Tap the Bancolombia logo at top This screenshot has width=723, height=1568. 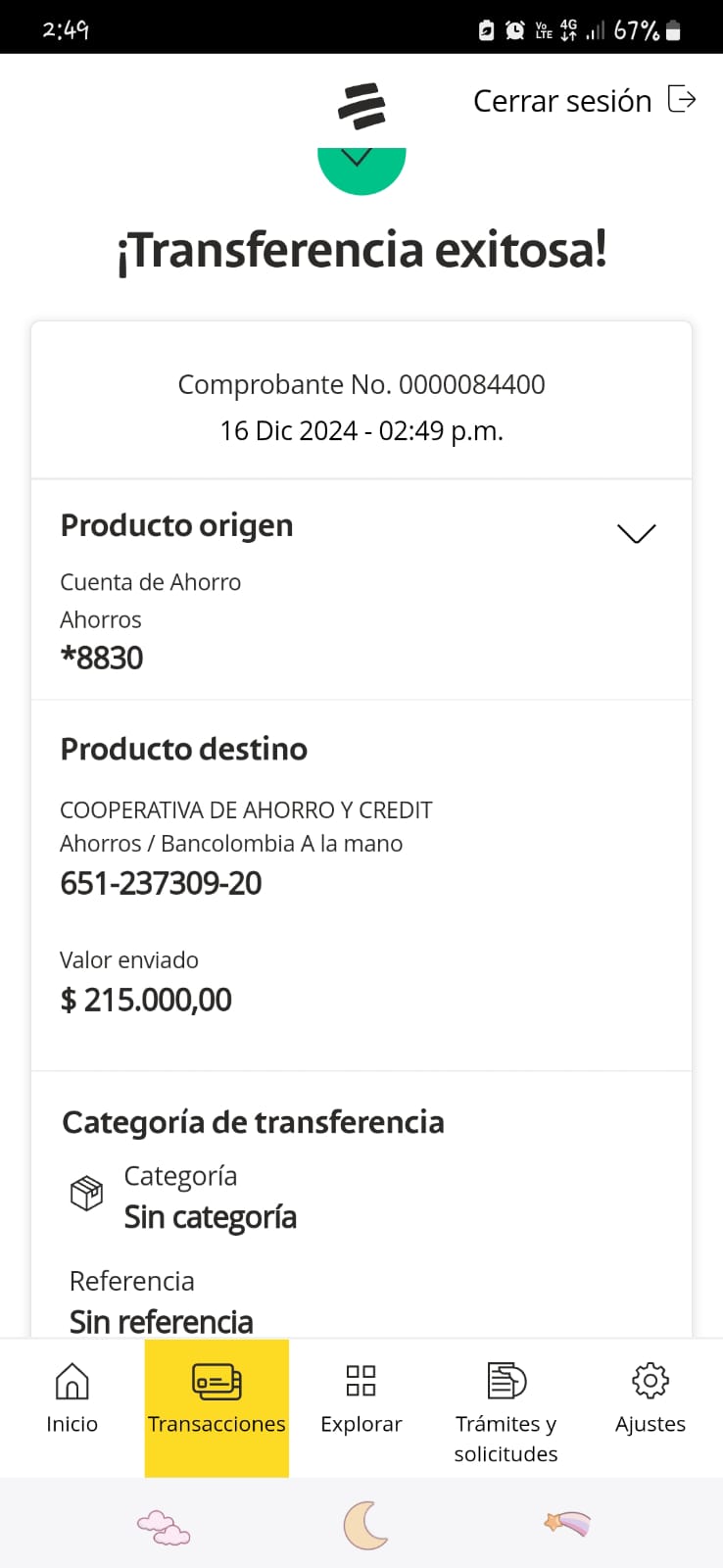(x=361, y=106)
